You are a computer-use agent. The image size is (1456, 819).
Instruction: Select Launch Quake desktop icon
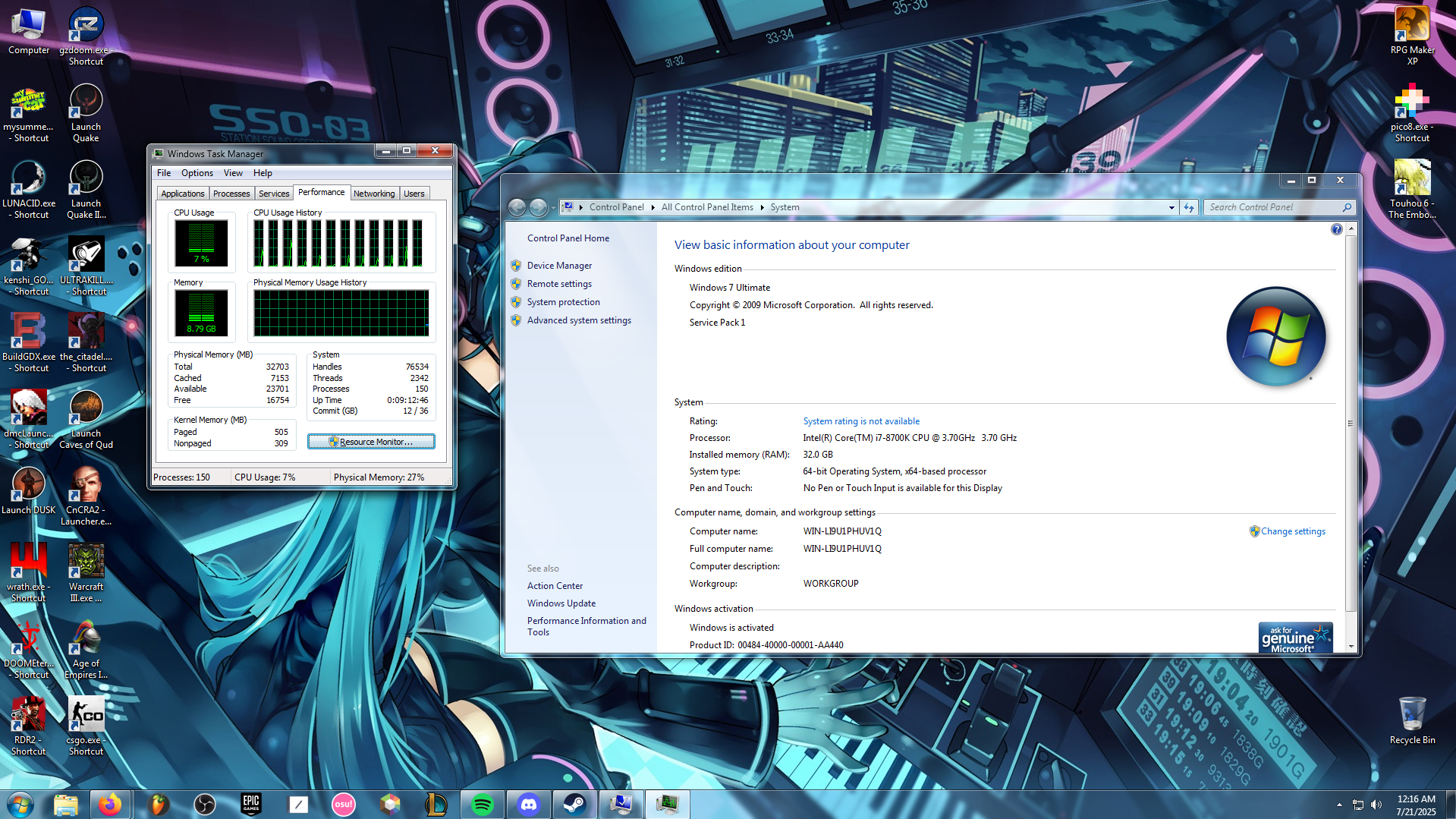pos(86,113)
